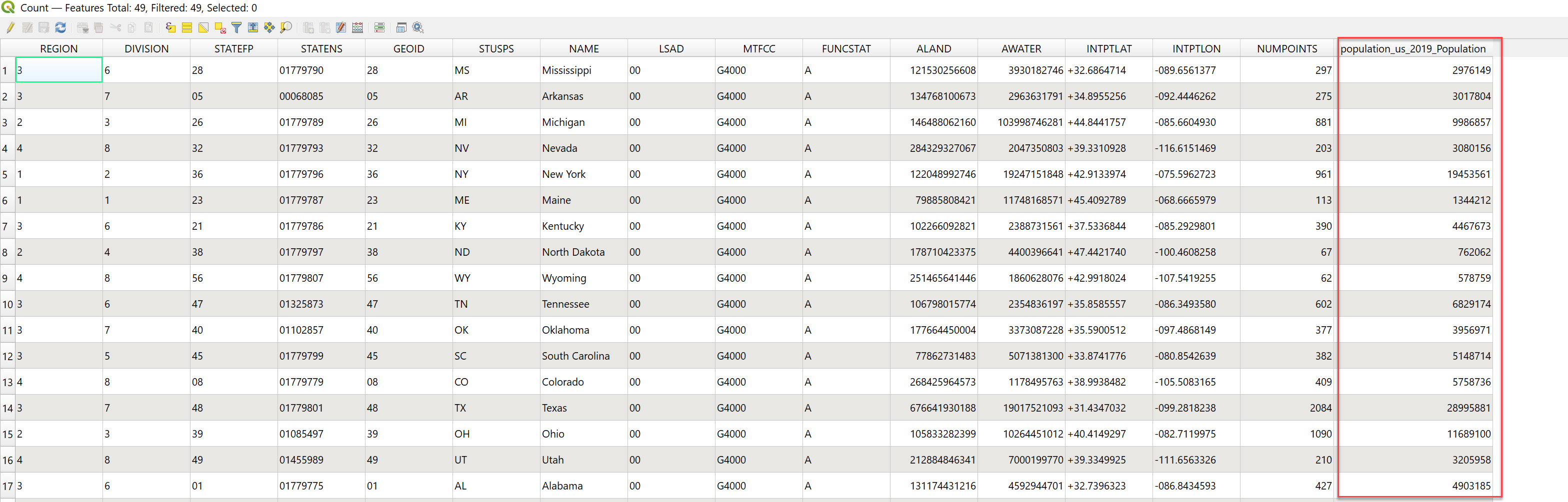This screenshot has width=1568, height=502.
Task: Open the field calculator abacus icon
Action: (358, 27)
